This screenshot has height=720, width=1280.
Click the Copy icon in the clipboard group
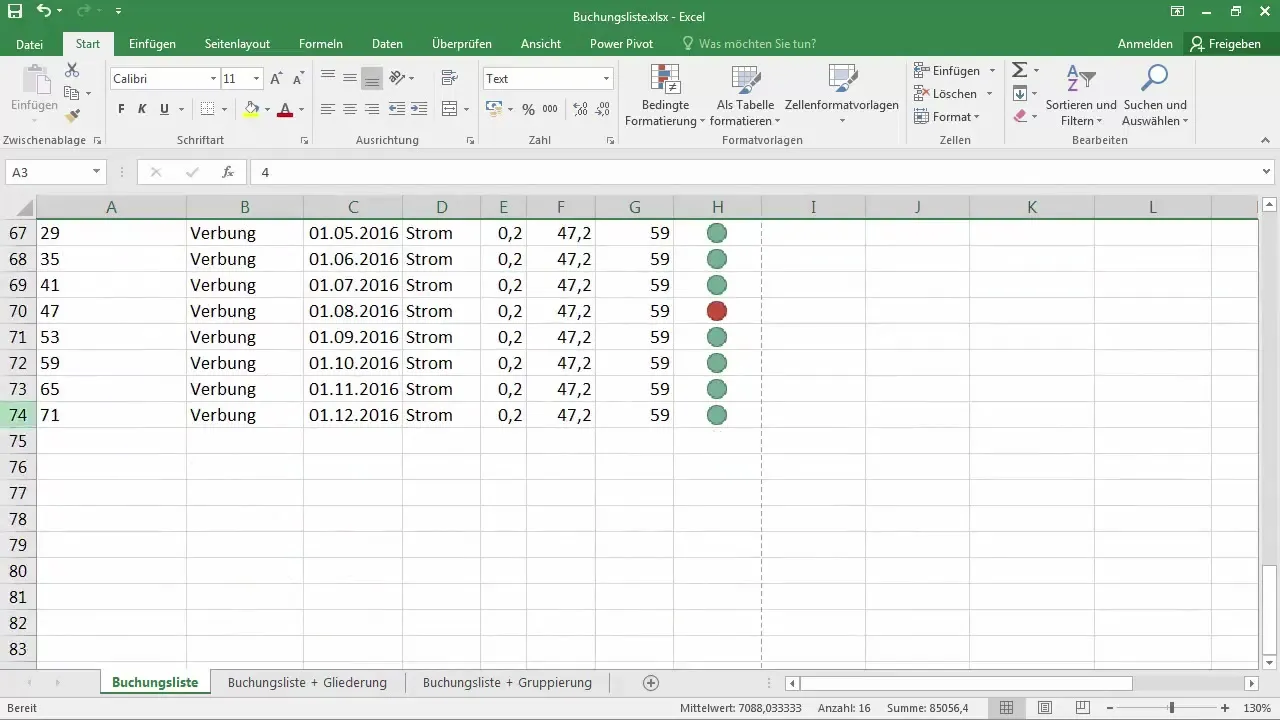coord(72,93)
